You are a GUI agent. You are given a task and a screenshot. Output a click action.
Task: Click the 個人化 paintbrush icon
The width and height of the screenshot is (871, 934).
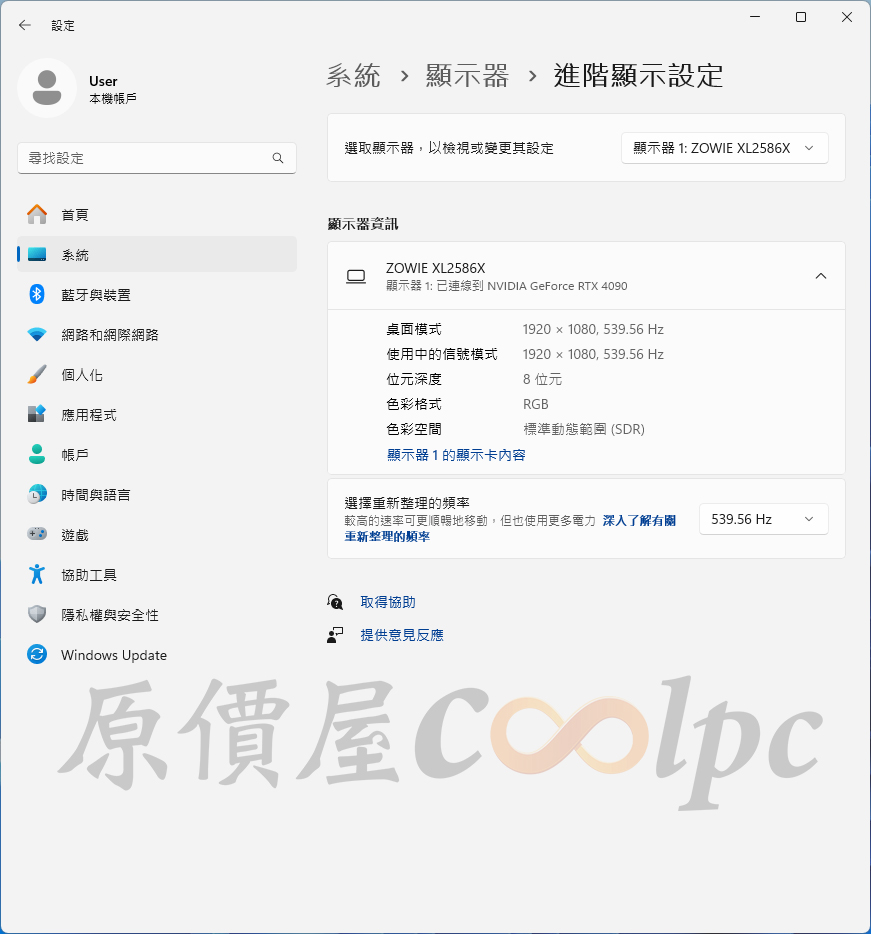tap(37, 374)
